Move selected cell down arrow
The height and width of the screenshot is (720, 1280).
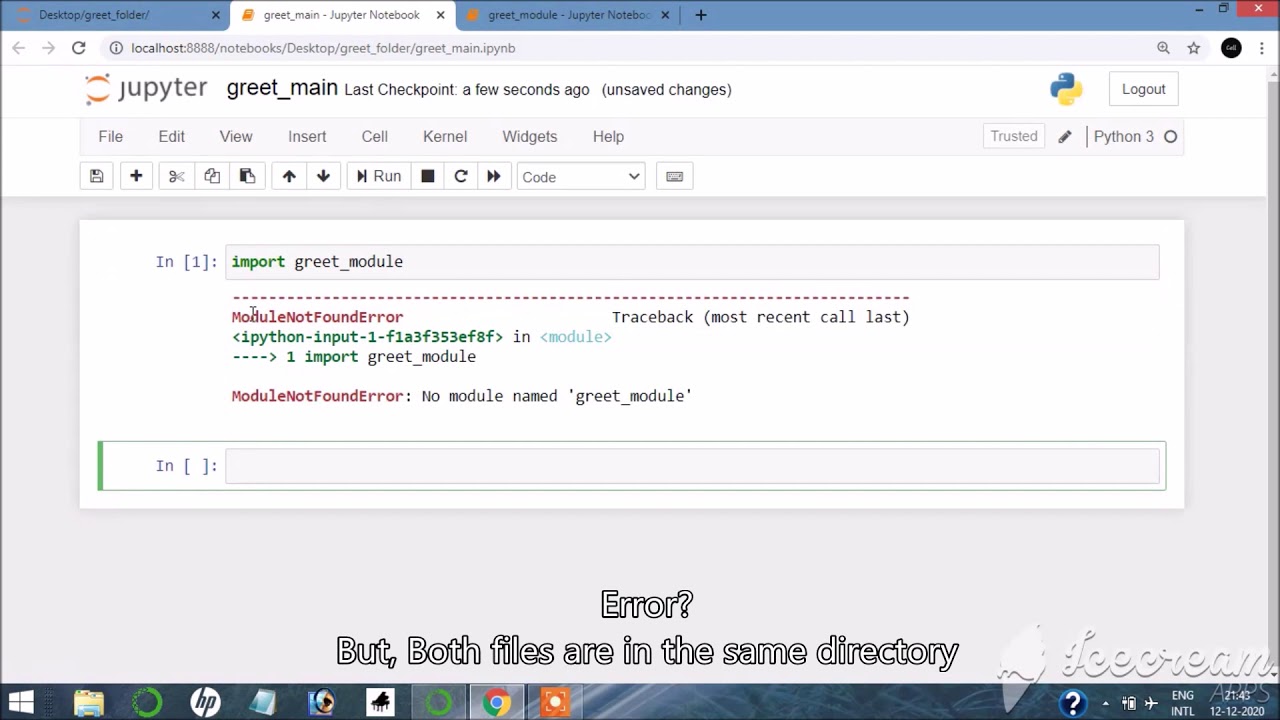pyautogui.click(x=323, y=177)
